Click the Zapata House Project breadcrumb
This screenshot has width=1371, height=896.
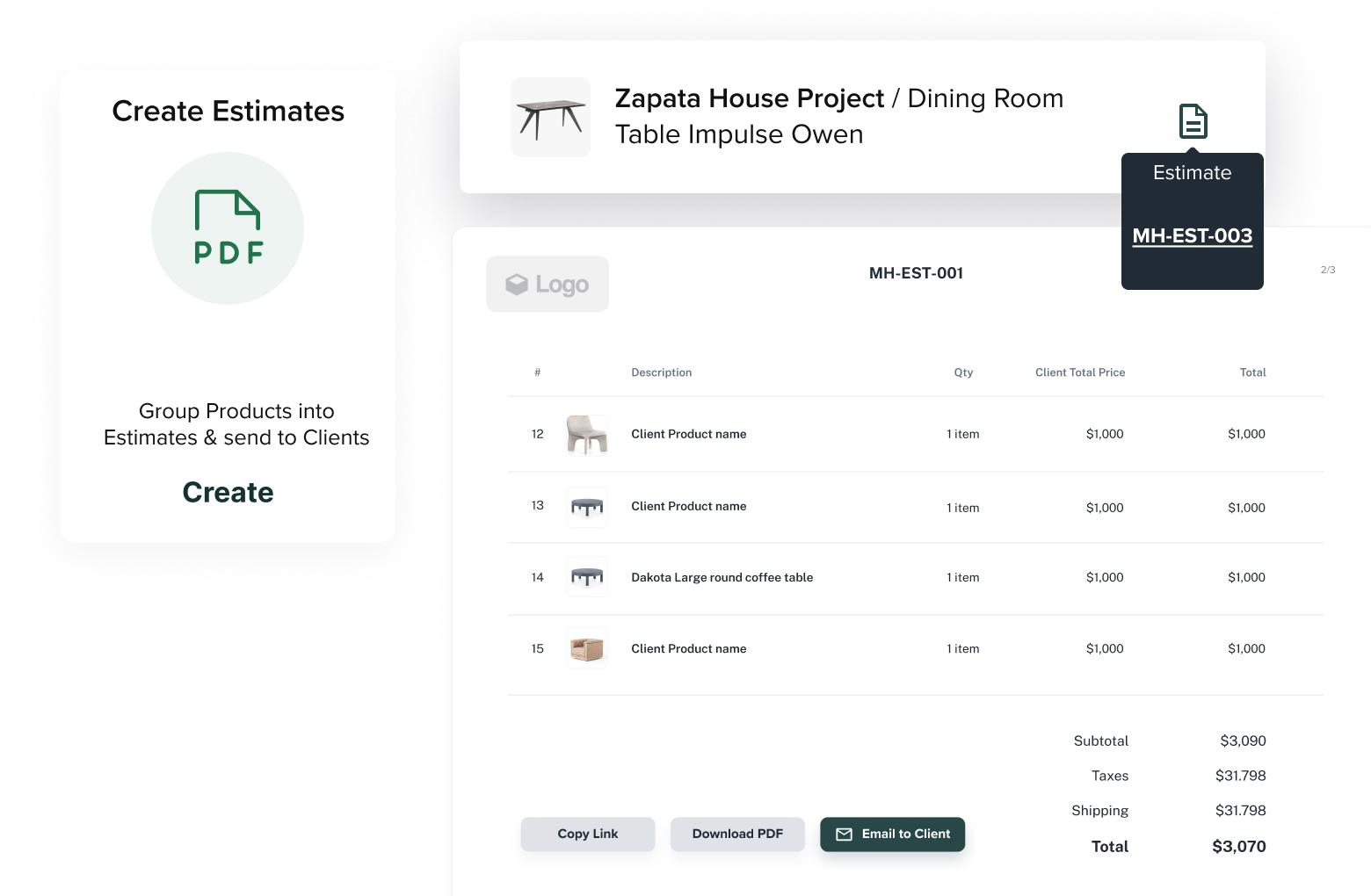coord(749,98)
